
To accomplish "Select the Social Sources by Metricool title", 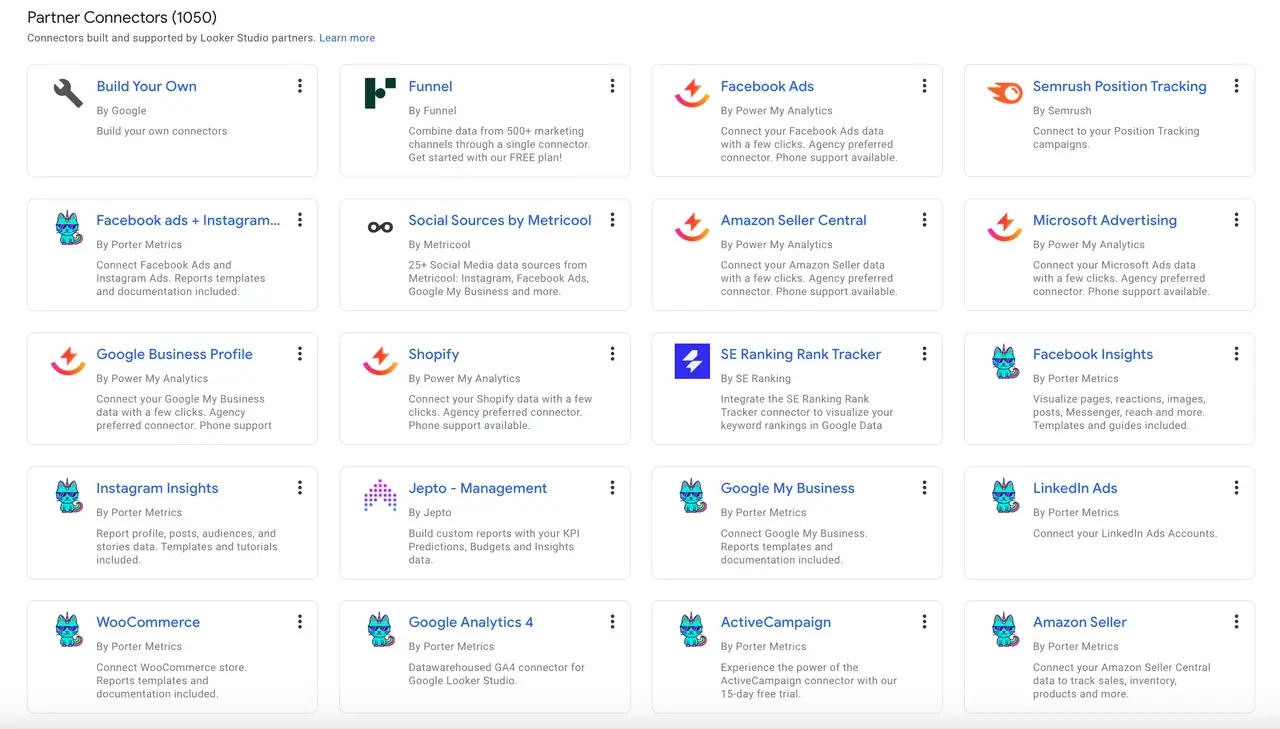I will (500, 220).
